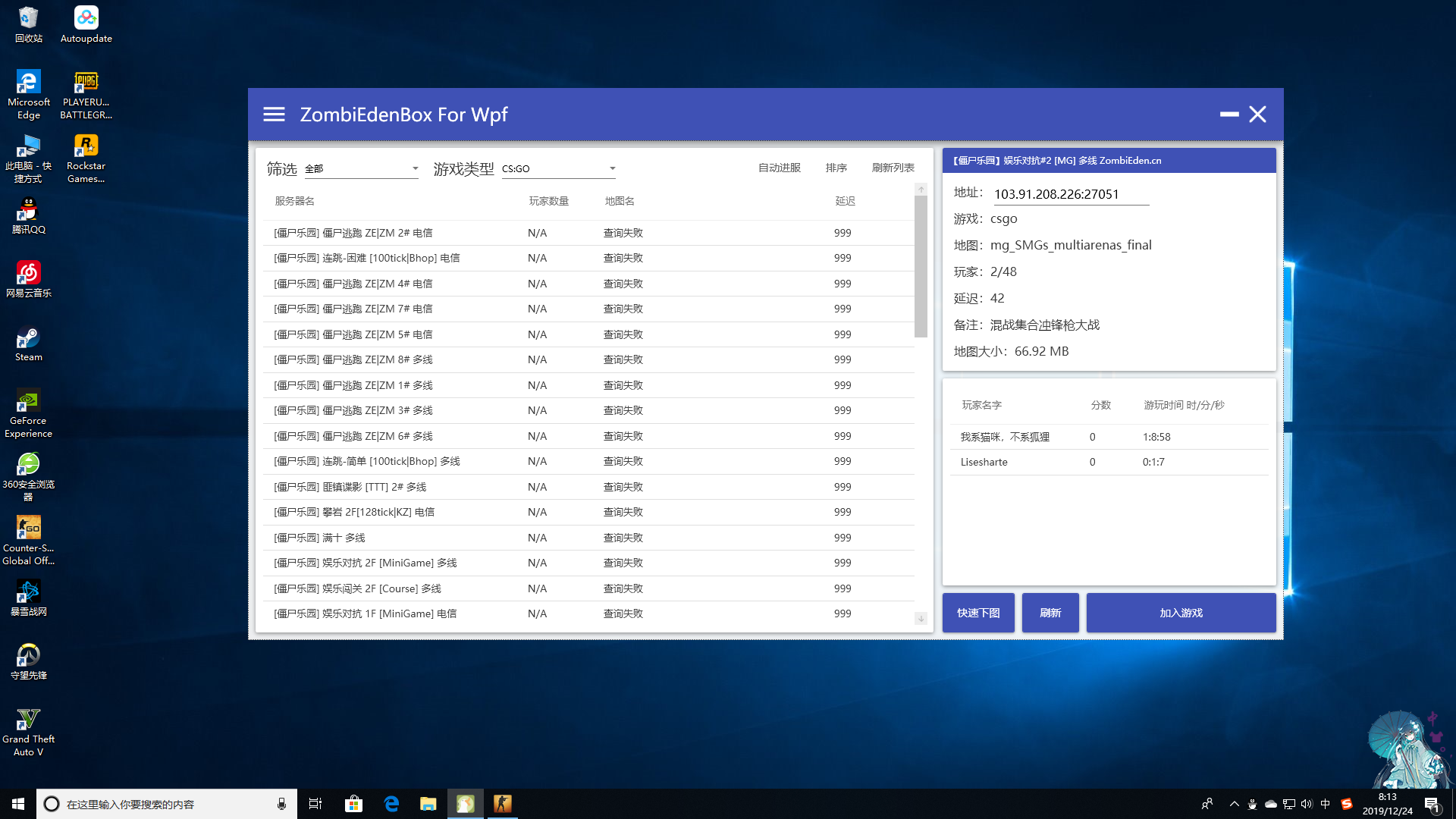Viewport: 1456px width, 819px height.
Task: Click 排序 to sort server list
Action: tap(836, 168)
